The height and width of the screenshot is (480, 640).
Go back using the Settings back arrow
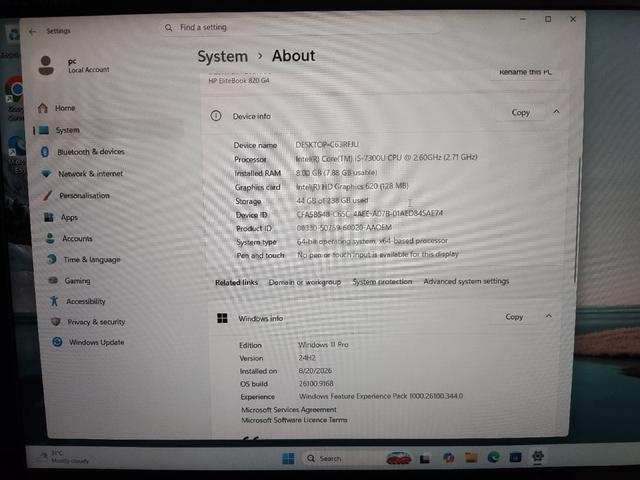click(x=33, y=31)
